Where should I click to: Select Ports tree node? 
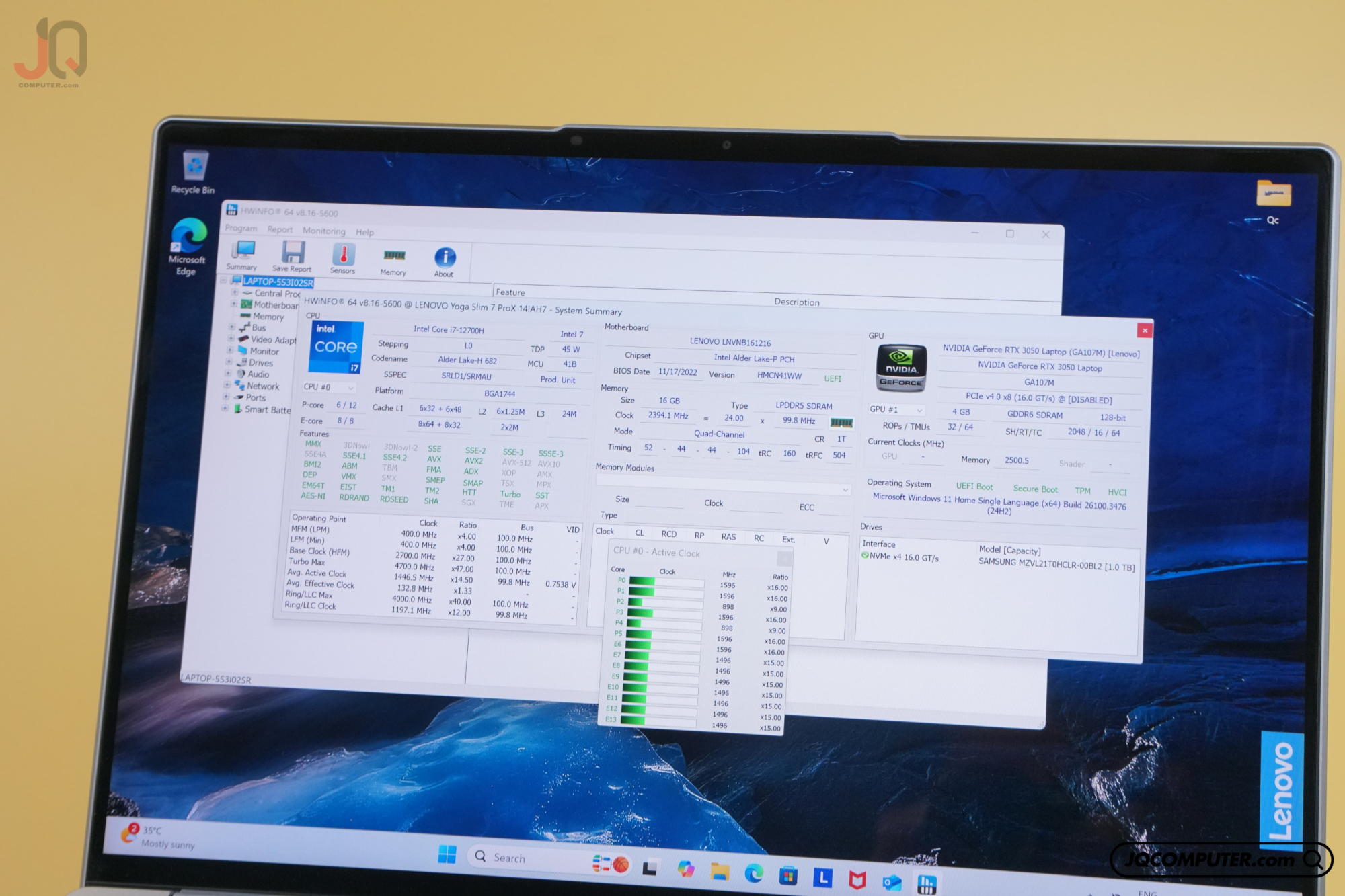[x=256, y=398]
